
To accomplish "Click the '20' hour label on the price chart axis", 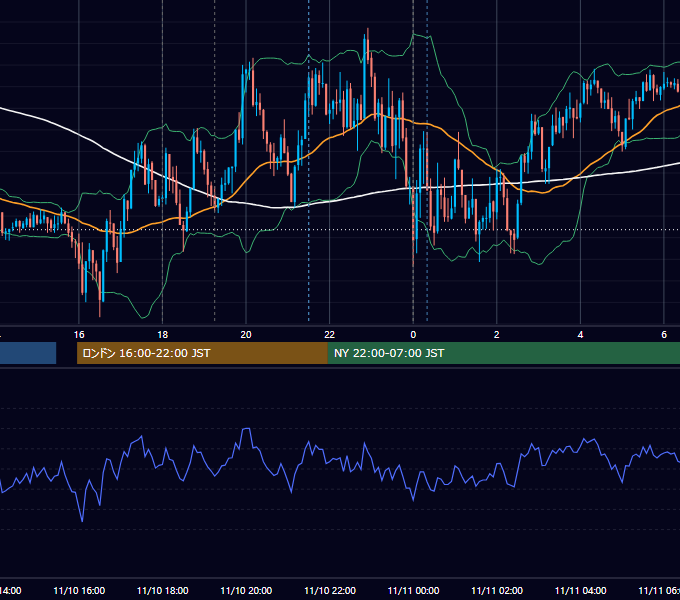I will click(246, 335).
